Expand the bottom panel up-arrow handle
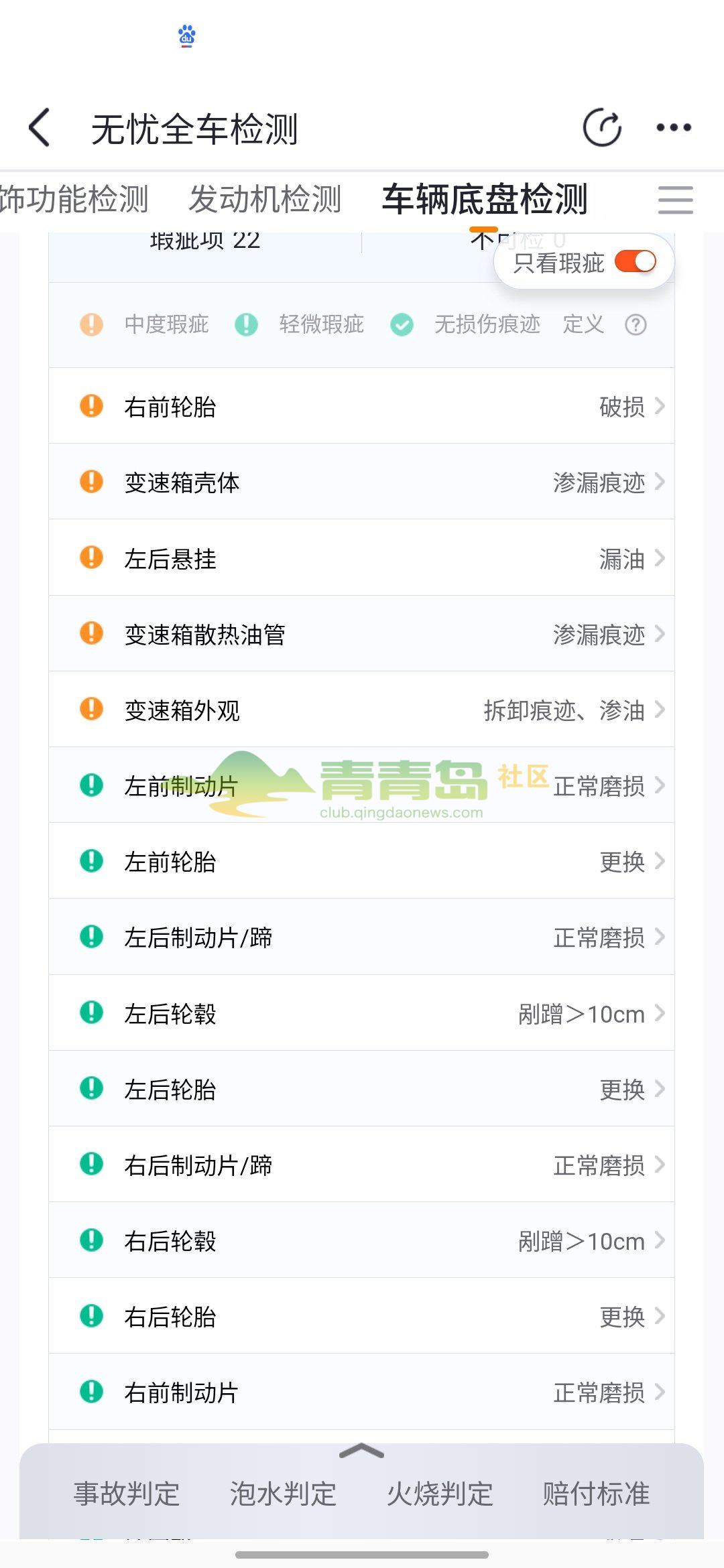 click(361, 1451)
